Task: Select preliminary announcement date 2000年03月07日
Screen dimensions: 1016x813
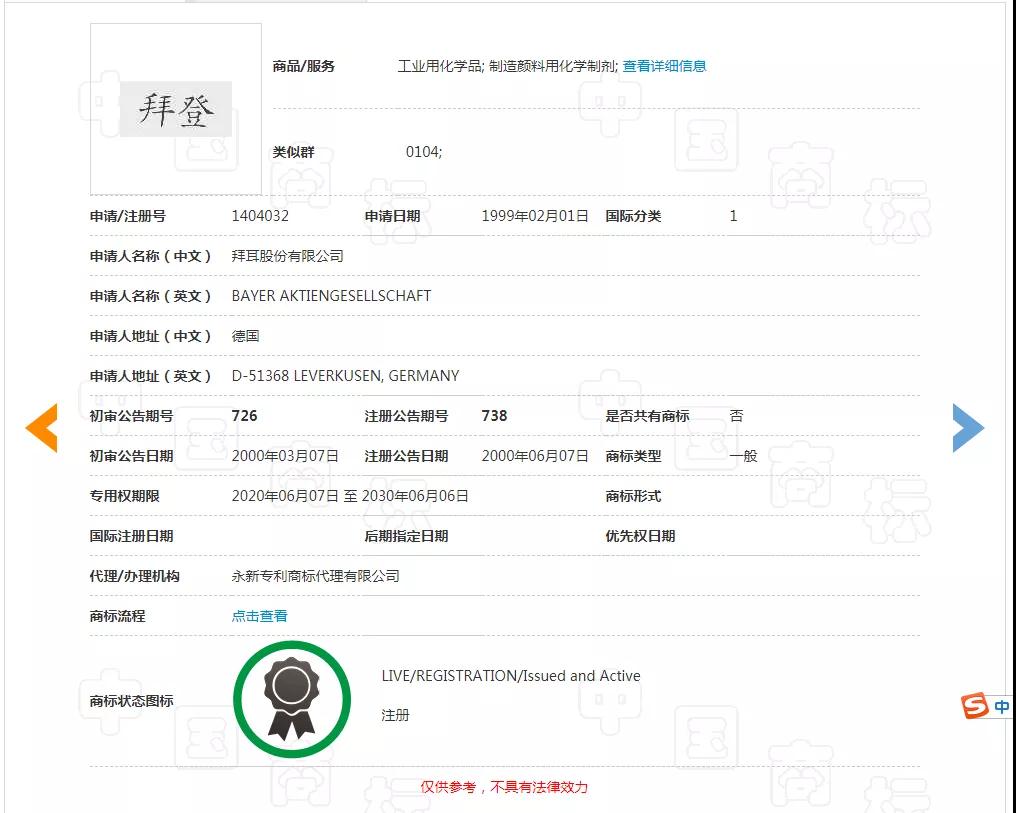Action: click(x=285, y=456)
